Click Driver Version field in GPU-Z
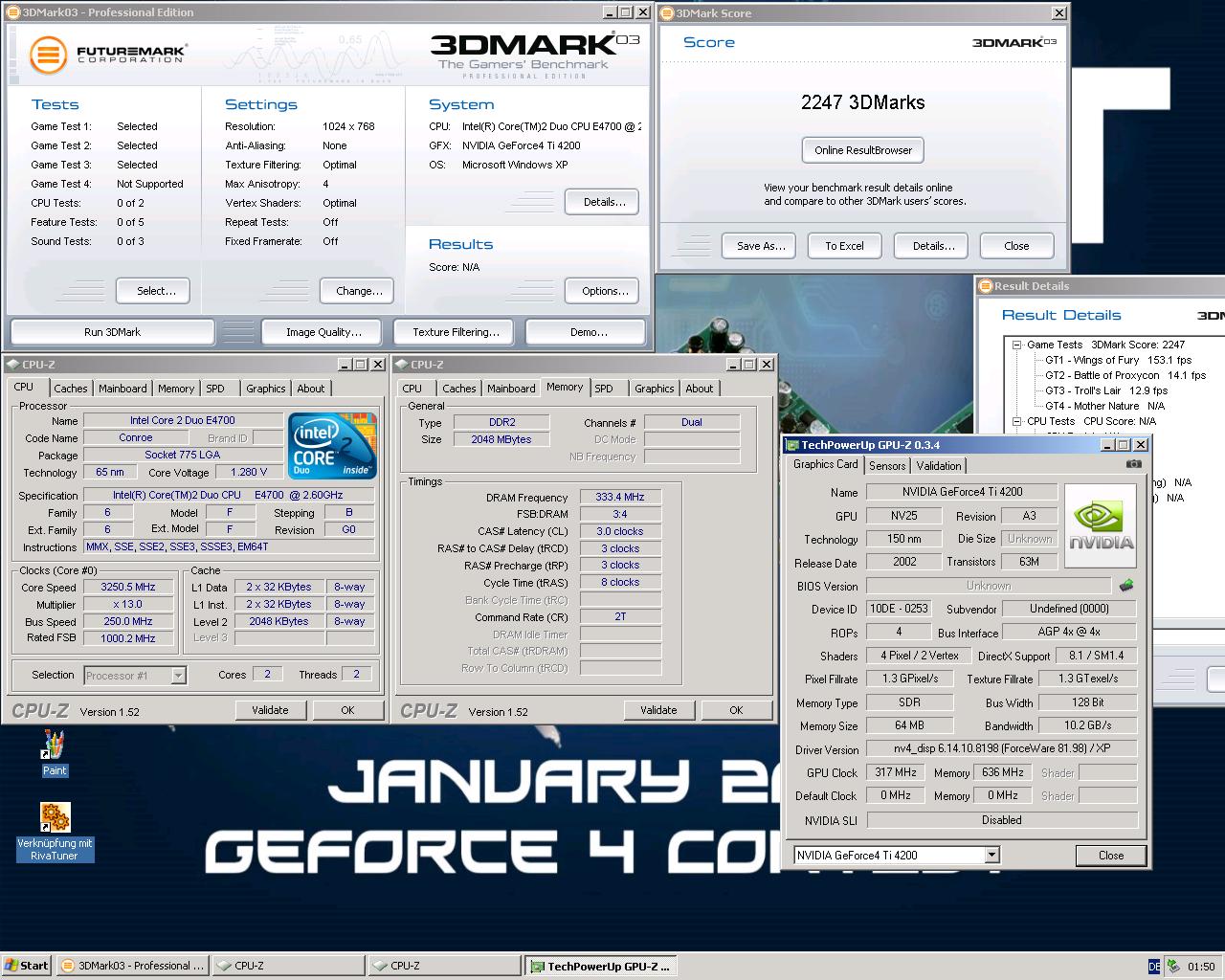The width and height of the screenshot is (1225, 980). tap(1001, 748)
